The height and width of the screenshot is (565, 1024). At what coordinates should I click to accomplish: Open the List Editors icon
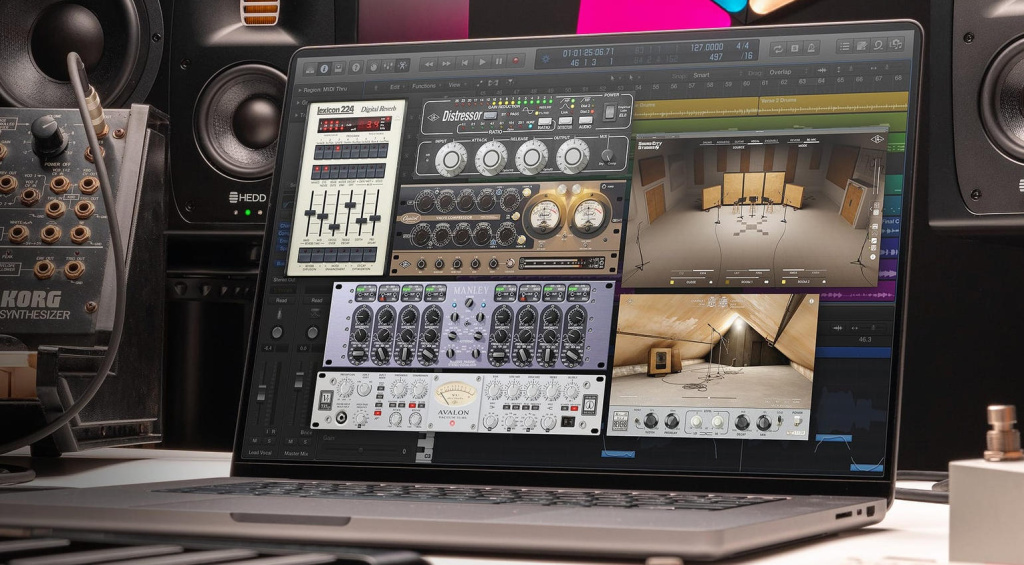[x=844, y=46]
